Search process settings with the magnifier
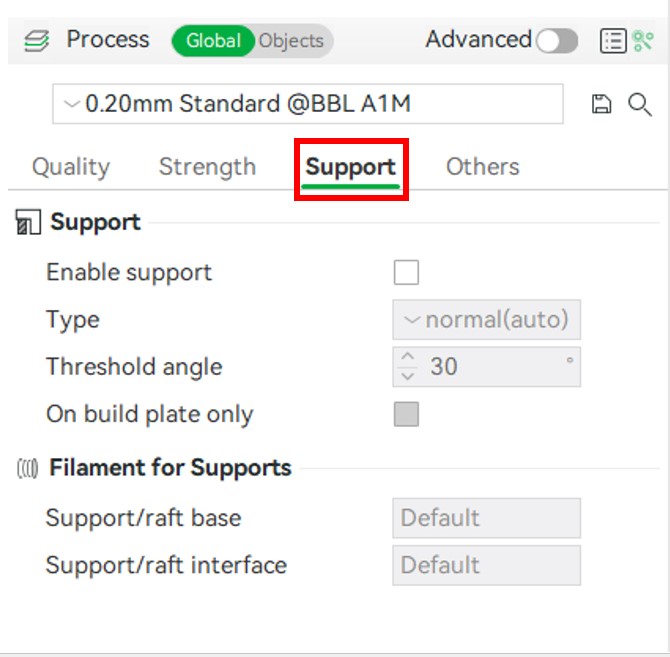This screenshot has width=670, height=657. tap(640, 104)
